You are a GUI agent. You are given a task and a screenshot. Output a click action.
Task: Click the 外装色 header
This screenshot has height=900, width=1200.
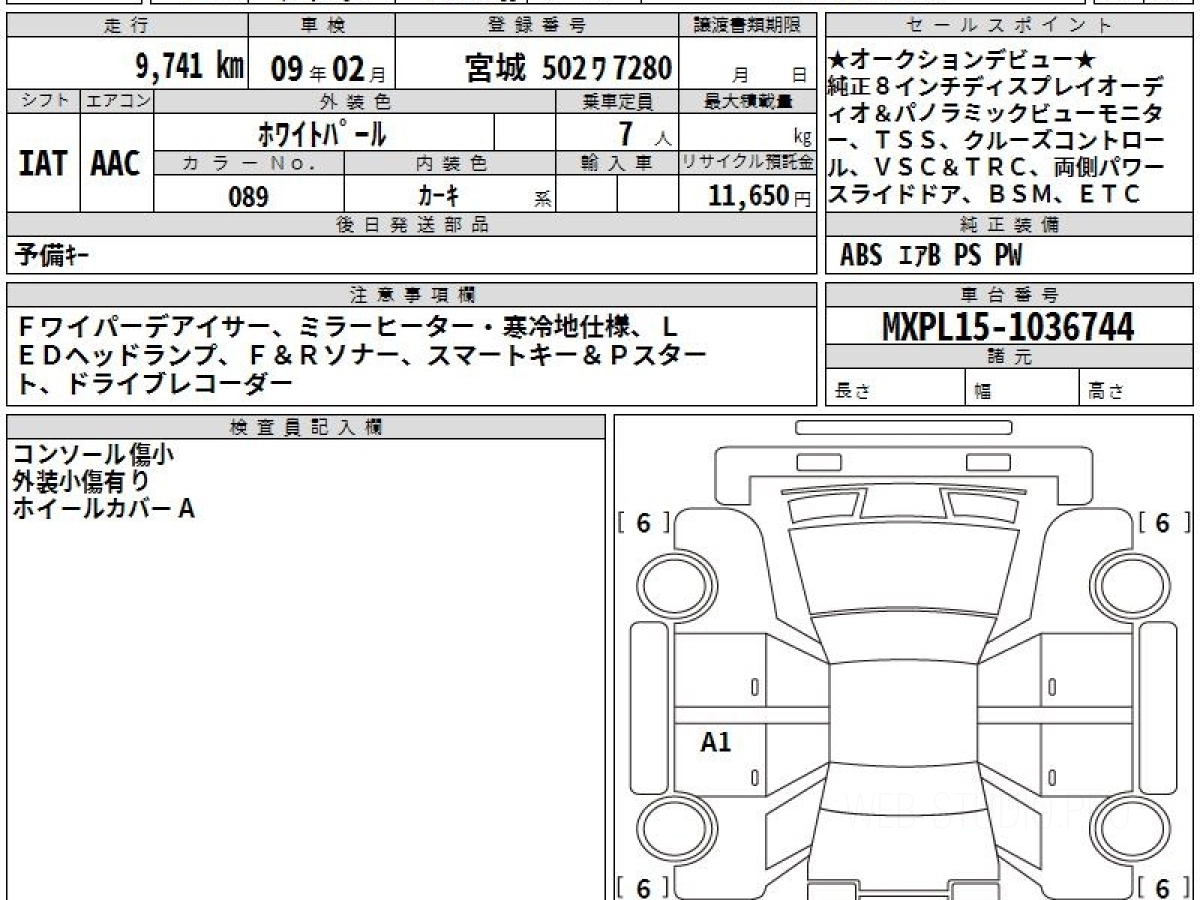(x=355, y=101)
